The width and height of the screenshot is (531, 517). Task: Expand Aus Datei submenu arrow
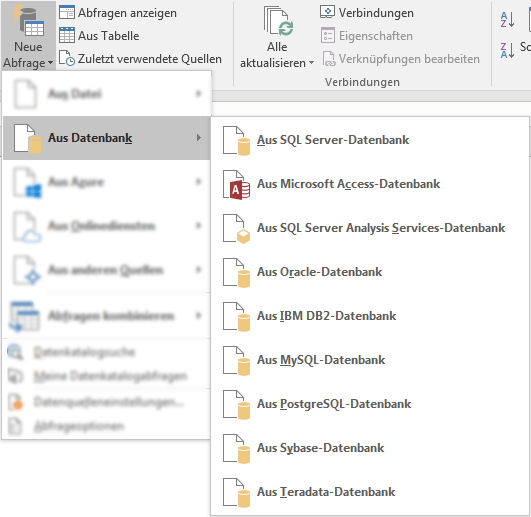coord(199,93)
